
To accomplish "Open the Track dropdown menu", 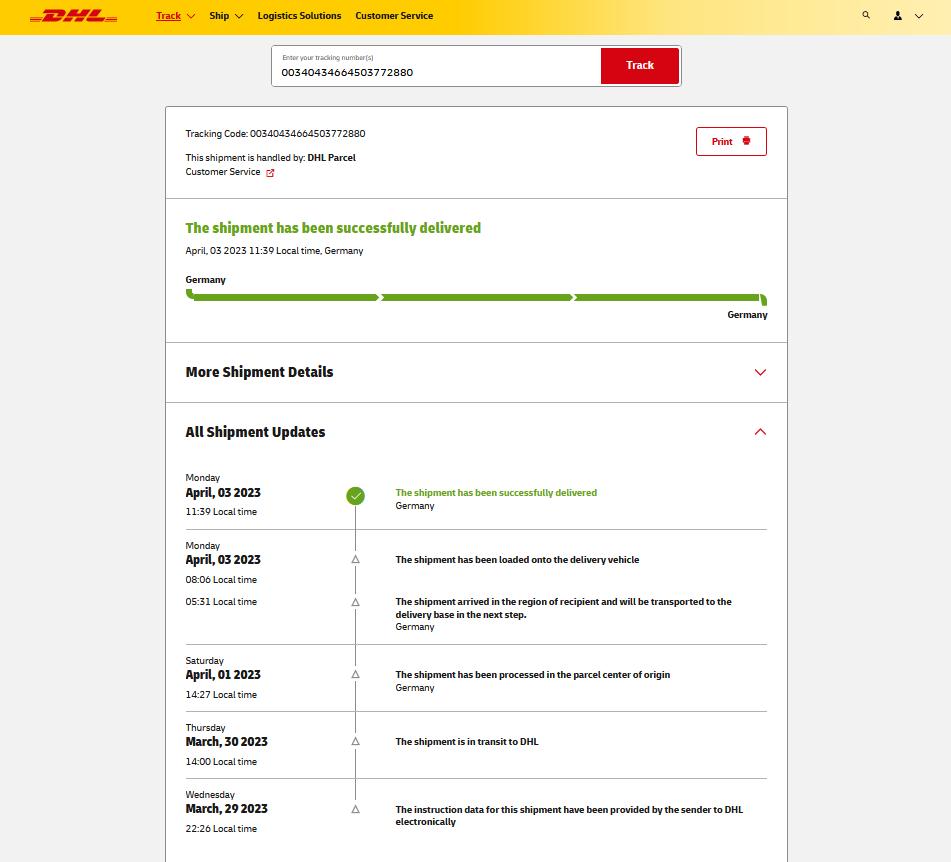I will [x=175, y=16].
